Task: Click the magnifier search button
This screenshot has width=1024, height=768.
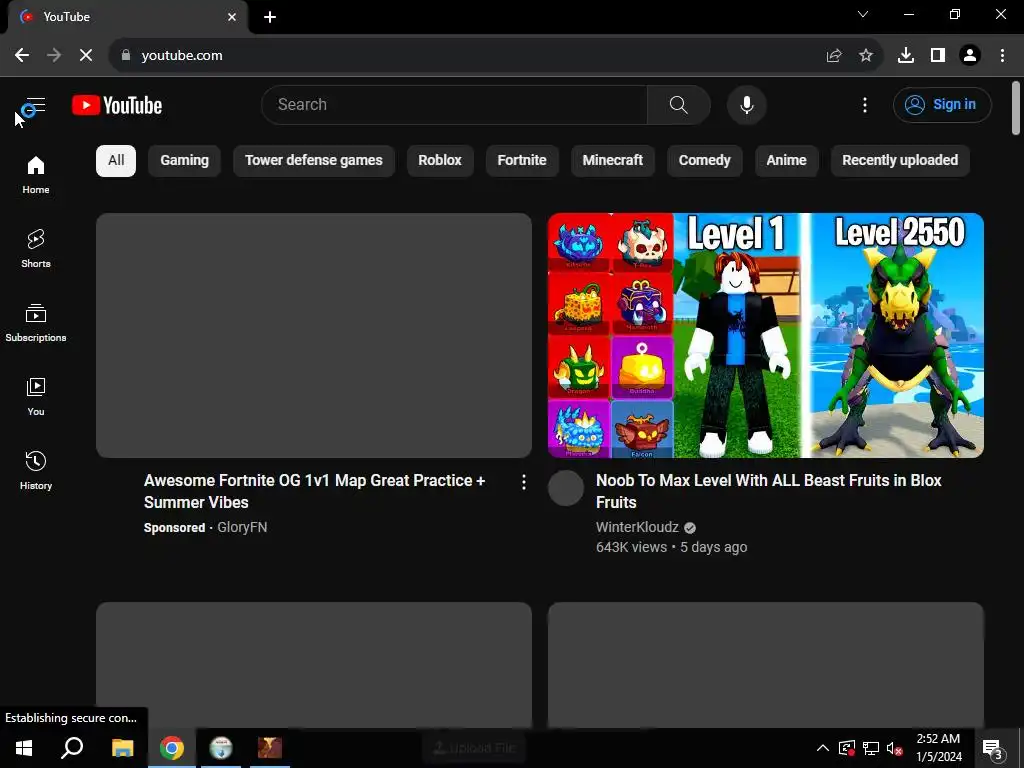Action: tap(679, 104)
